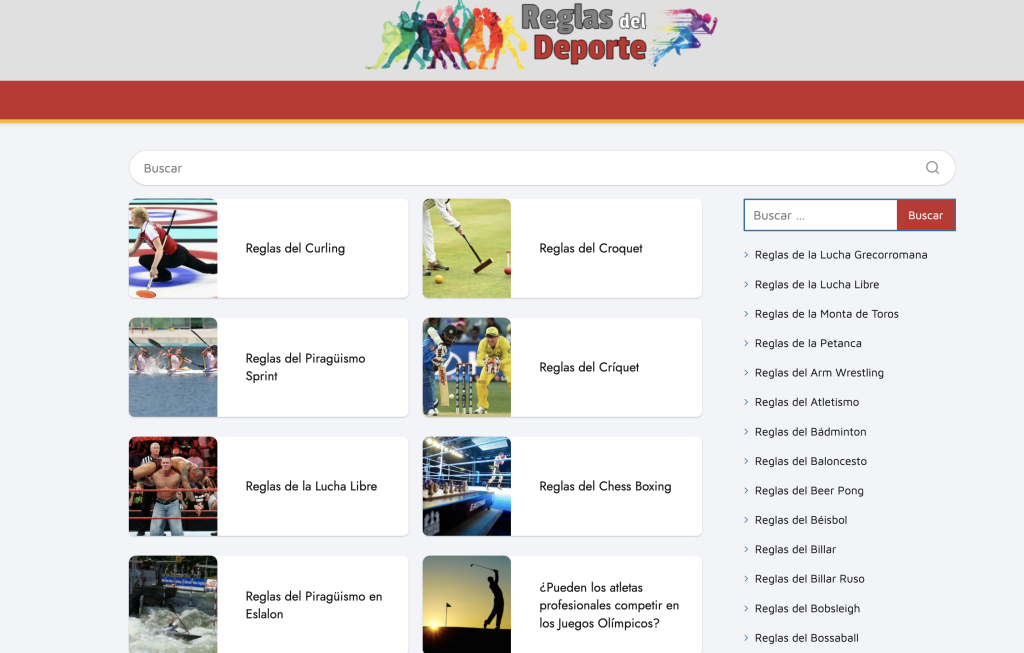Open the golfer silhouette thumbnail
The height and width of the screenshot is (653, 1024).
[x=466, y=604]
